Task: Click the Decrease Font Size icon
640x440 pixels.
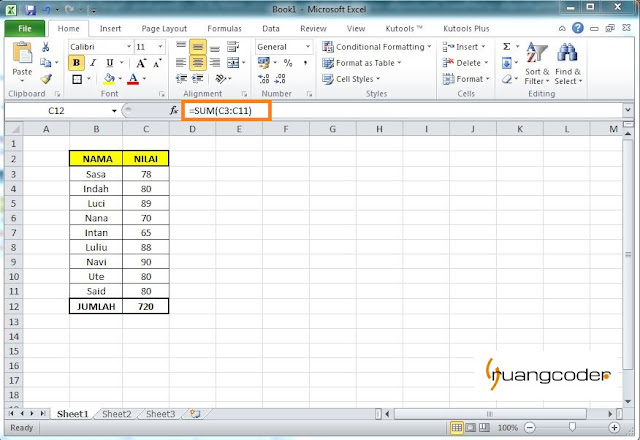Action: (x=158, y=63)
